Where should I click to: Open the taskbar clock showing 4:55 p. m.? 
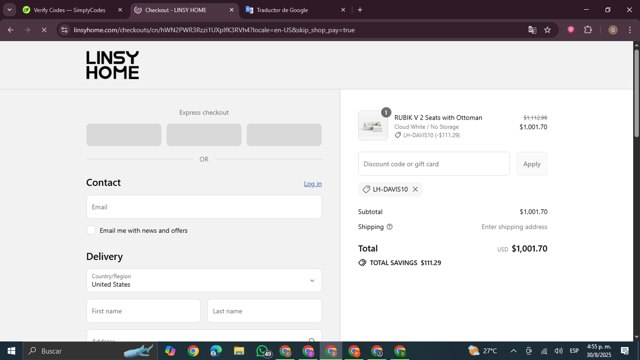[599, 351]
